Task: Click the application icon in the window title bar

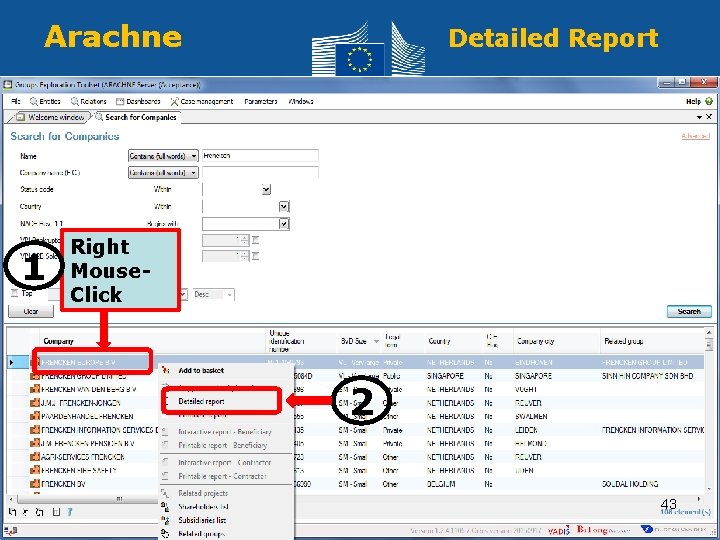Action: tap(7, 84)
